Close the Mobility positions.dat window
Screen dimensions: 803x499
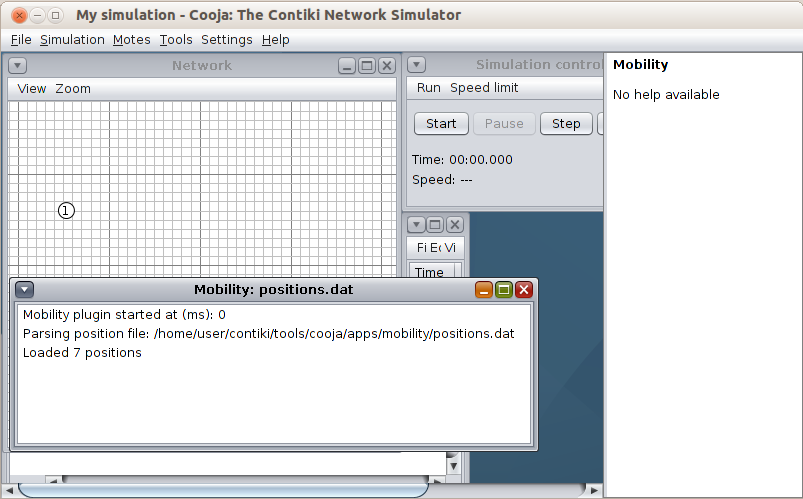pyautogui.click(x=523, y=290)
